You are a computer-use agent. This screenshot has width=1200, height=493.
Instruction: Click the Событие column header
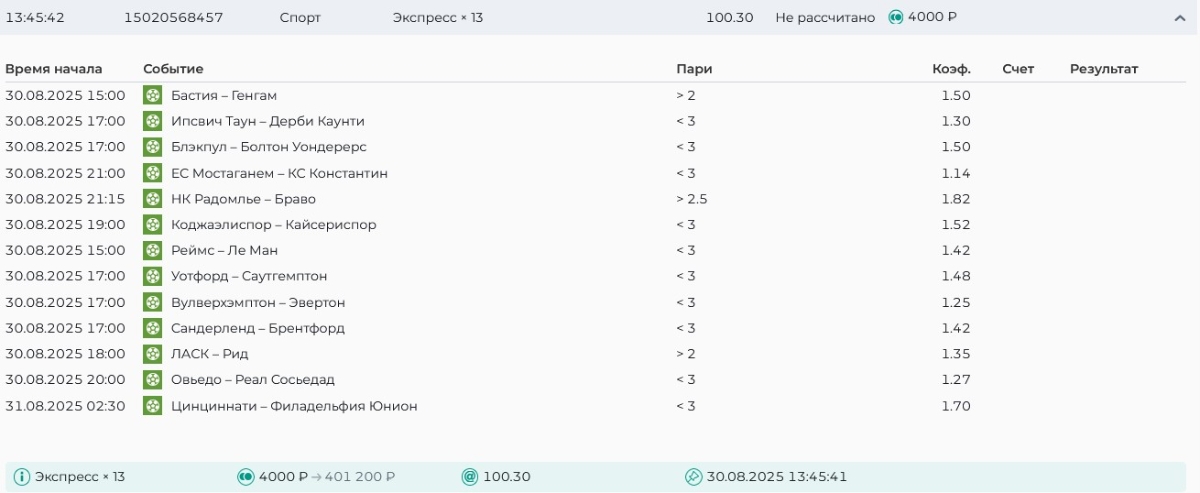coord(173,69)
